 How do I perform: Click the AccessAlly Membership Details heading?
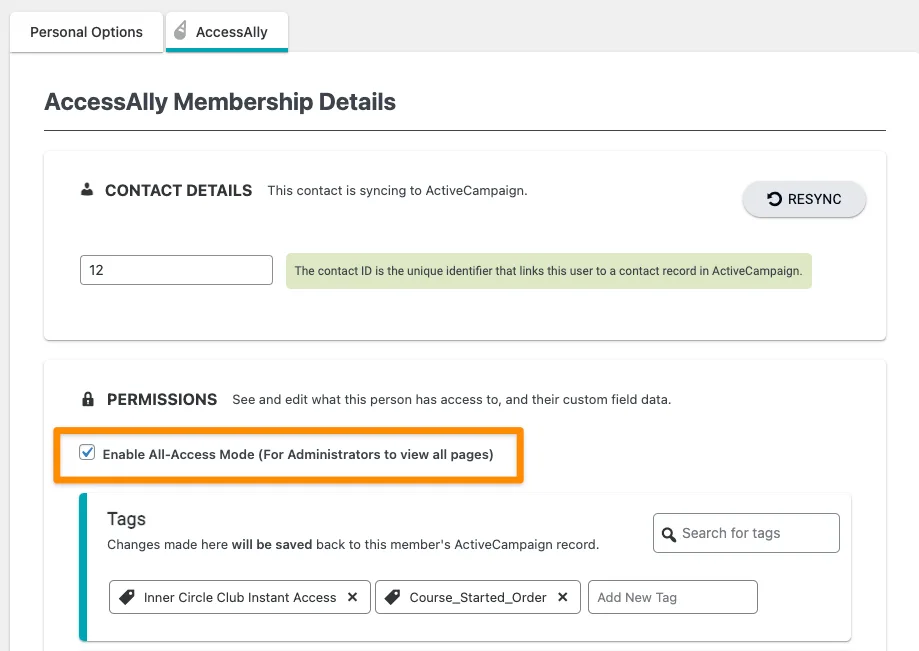[219, 102]
